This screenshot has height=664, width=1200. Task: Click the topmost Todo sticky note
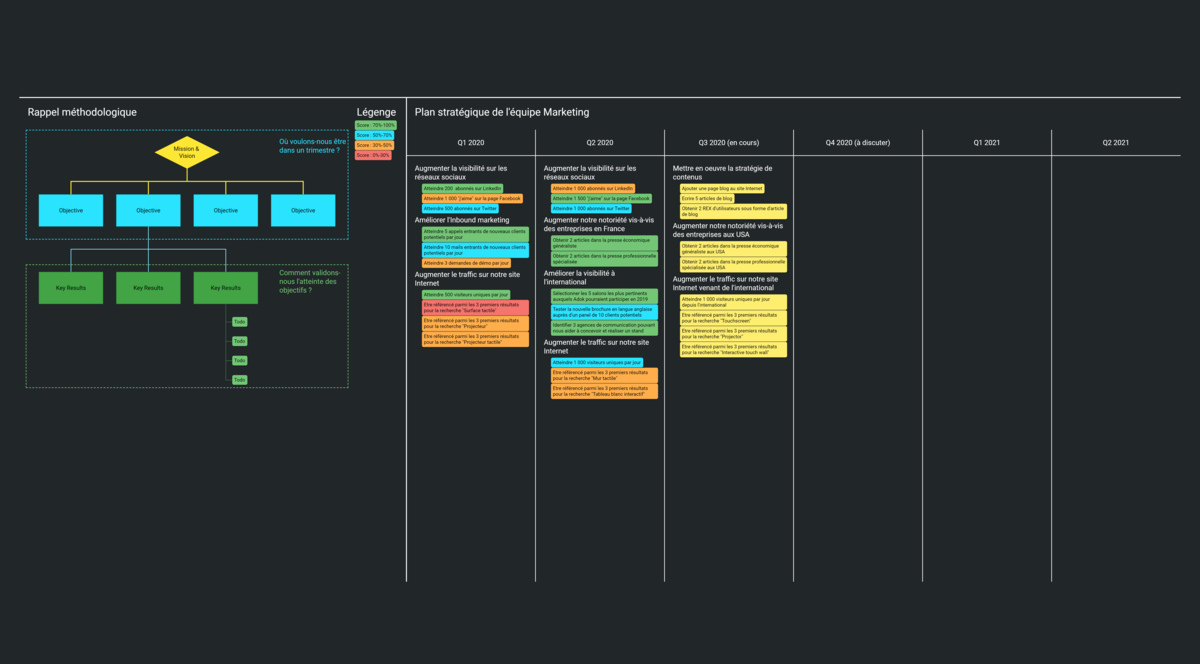(238, 321)
